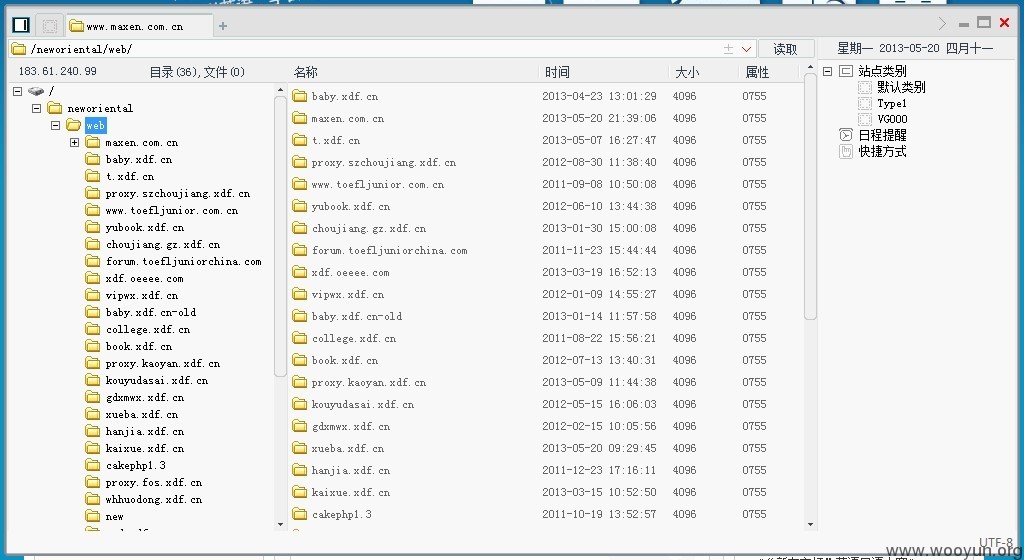Click folder icon of baby.xdf.cn in the file list
Image resolution: width=1024 pixels, height=560 pixels.
click(300, 96)
